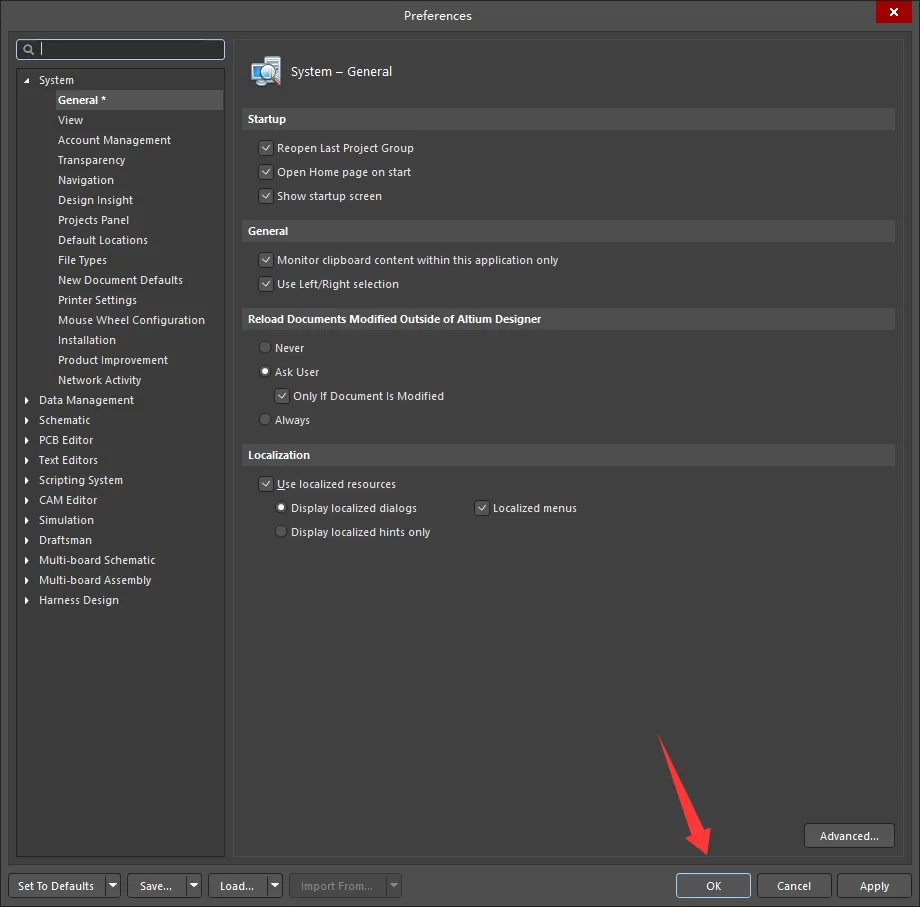
Task: Expand the Text Editors node
Action: [26, 461]
